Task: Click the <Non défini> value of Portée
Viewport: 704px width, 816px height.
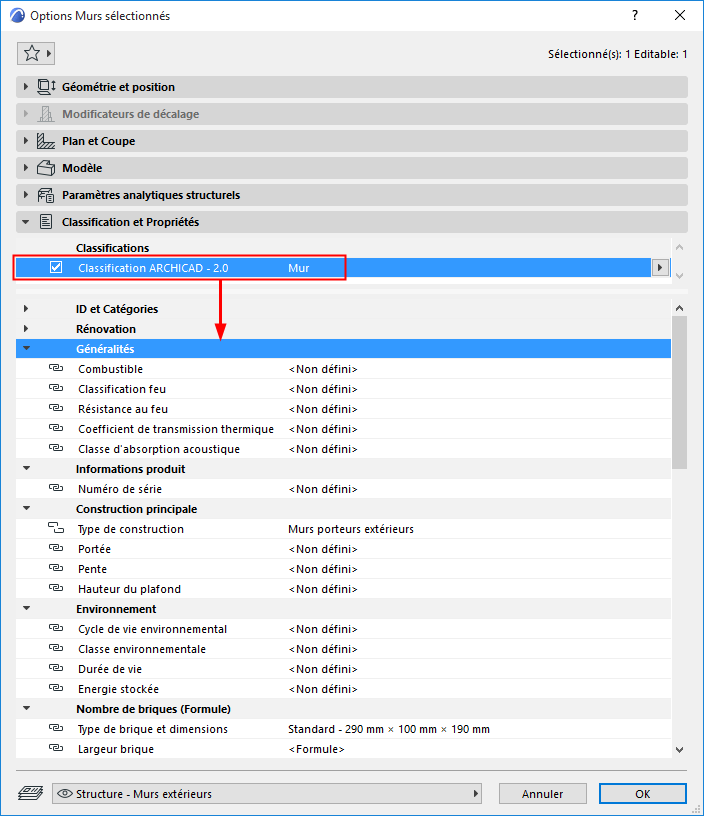Action: [323, 549]
